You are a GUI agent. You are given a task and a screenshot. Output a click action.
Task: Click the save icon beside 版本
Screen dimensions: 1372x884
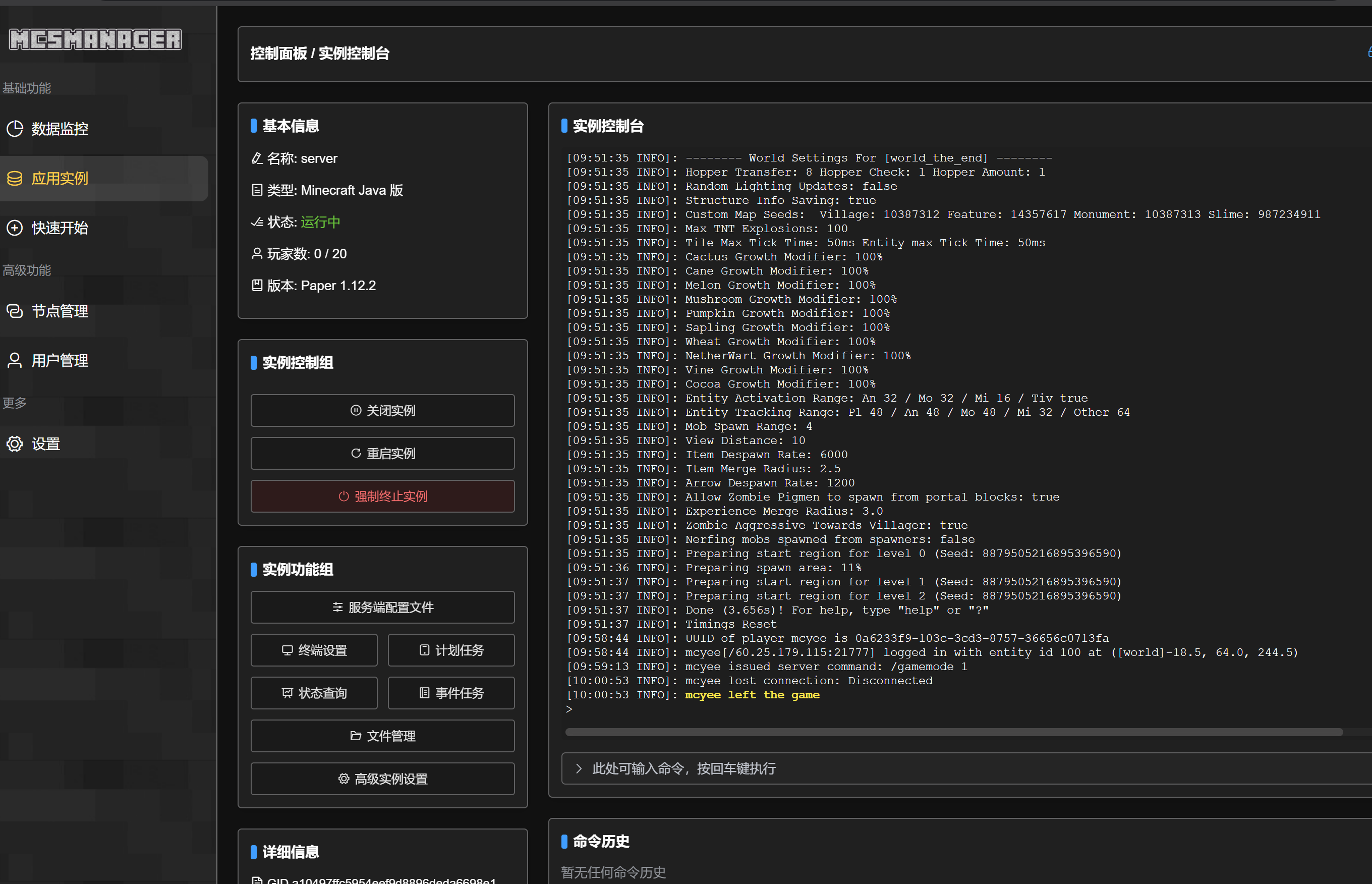pos(257,285)
